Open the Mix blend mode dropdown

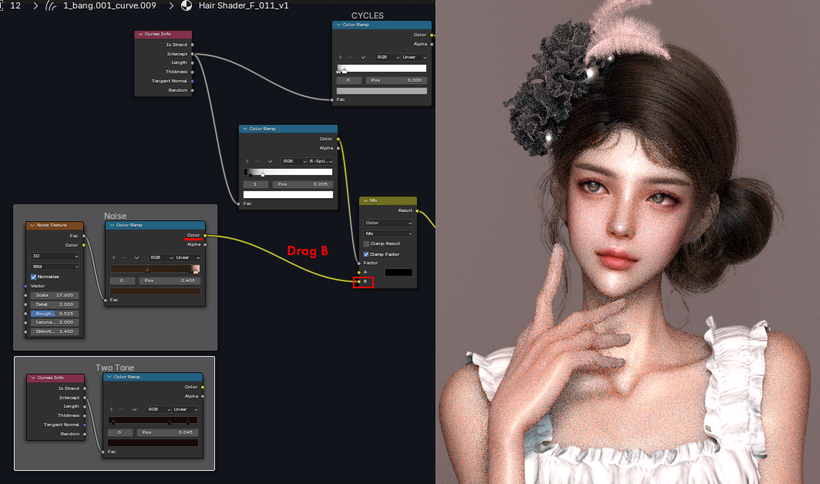[388, 234]
